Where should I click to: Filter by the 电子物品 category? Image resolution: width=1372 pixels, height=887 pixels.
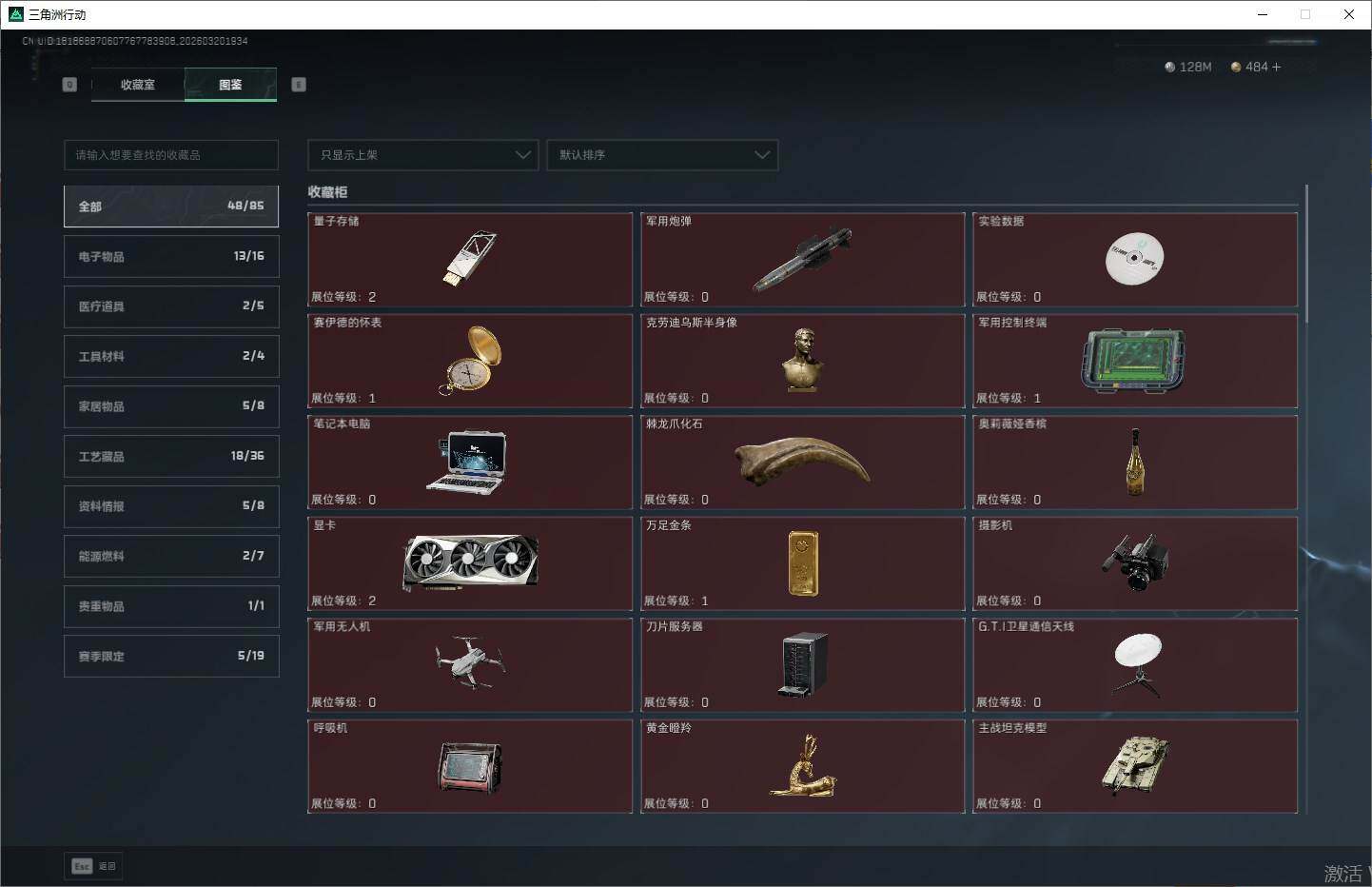click(x=171, y=256)
